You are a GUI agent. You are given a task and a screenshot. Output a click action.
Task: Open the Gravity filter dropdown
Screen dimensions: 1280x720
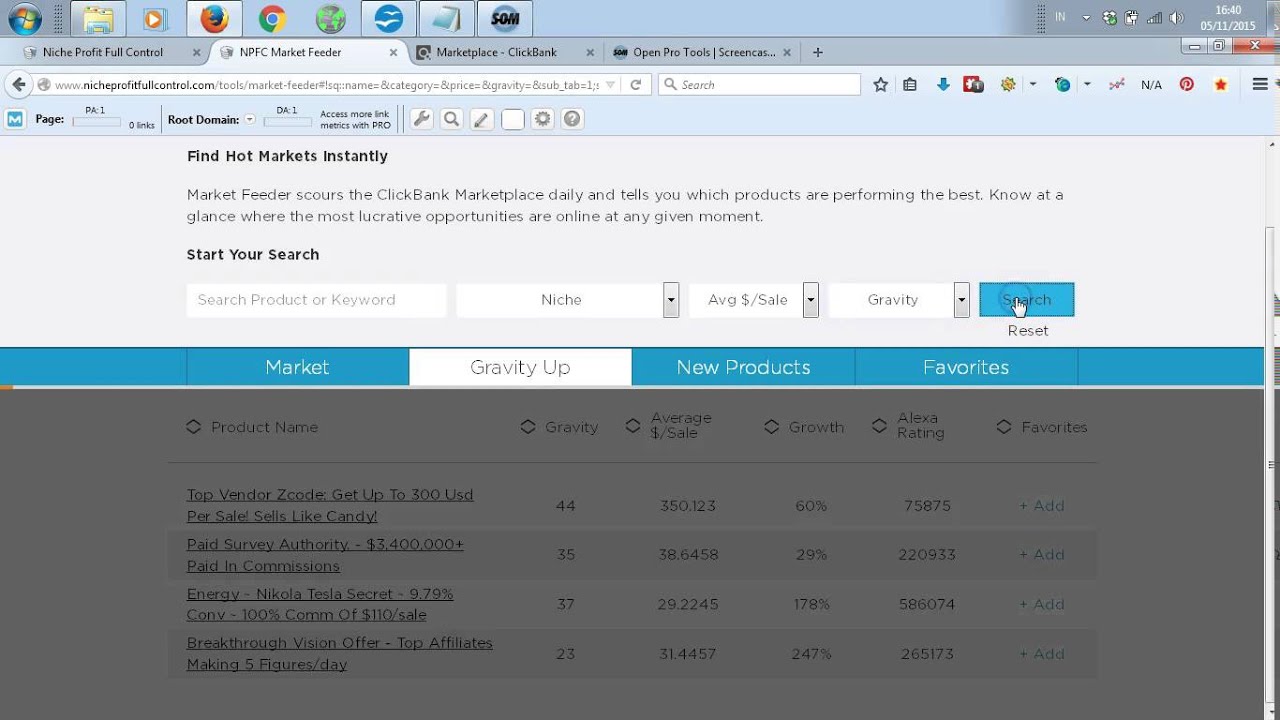click(899, 300)
